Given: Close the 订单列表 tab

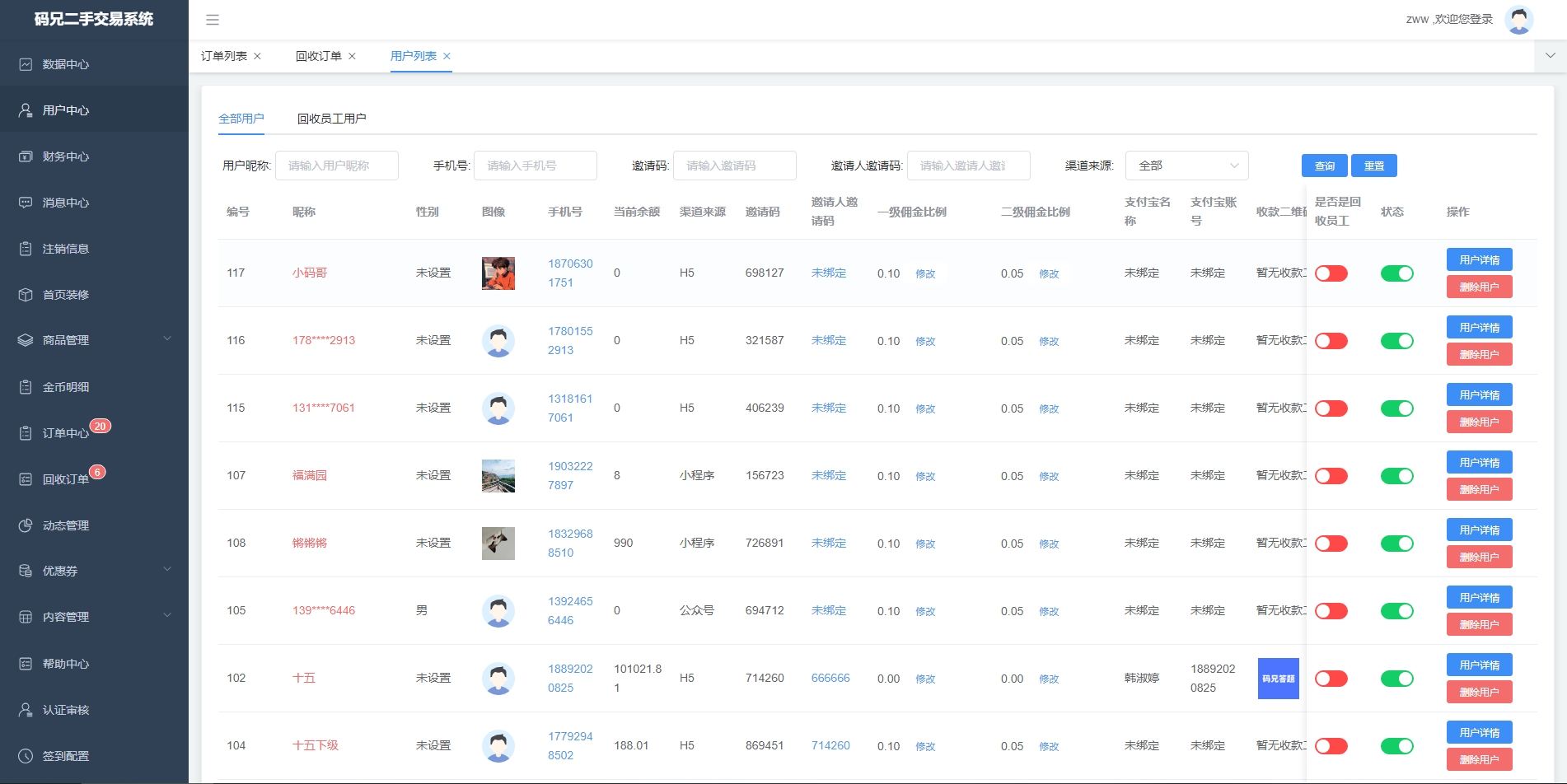Looking at the screenshot, I should pyautogui.click(x=257, y=56).
